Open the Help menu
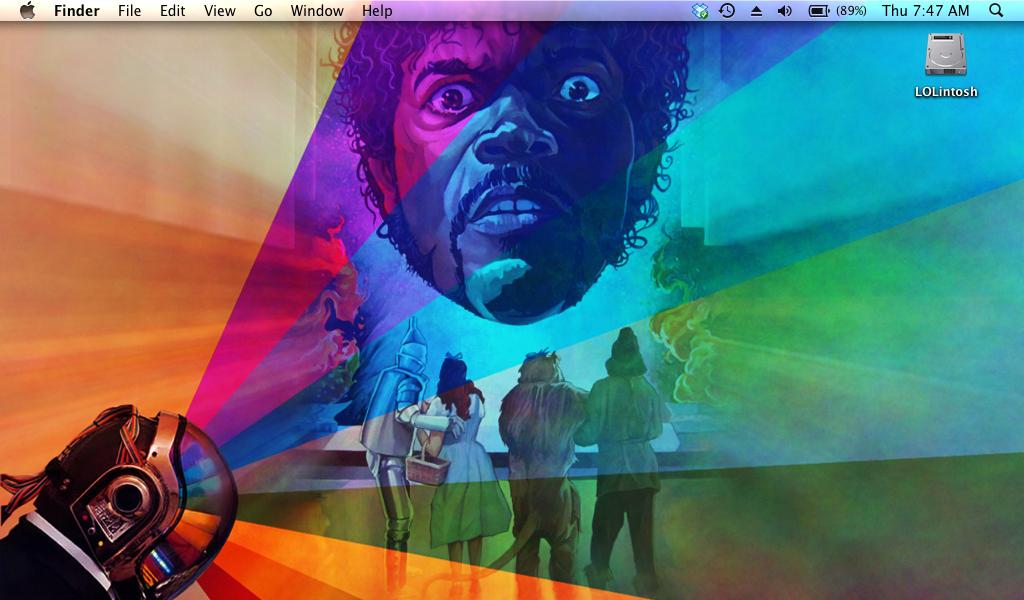This screenshot has height=600, width=1024. point(377,10)
